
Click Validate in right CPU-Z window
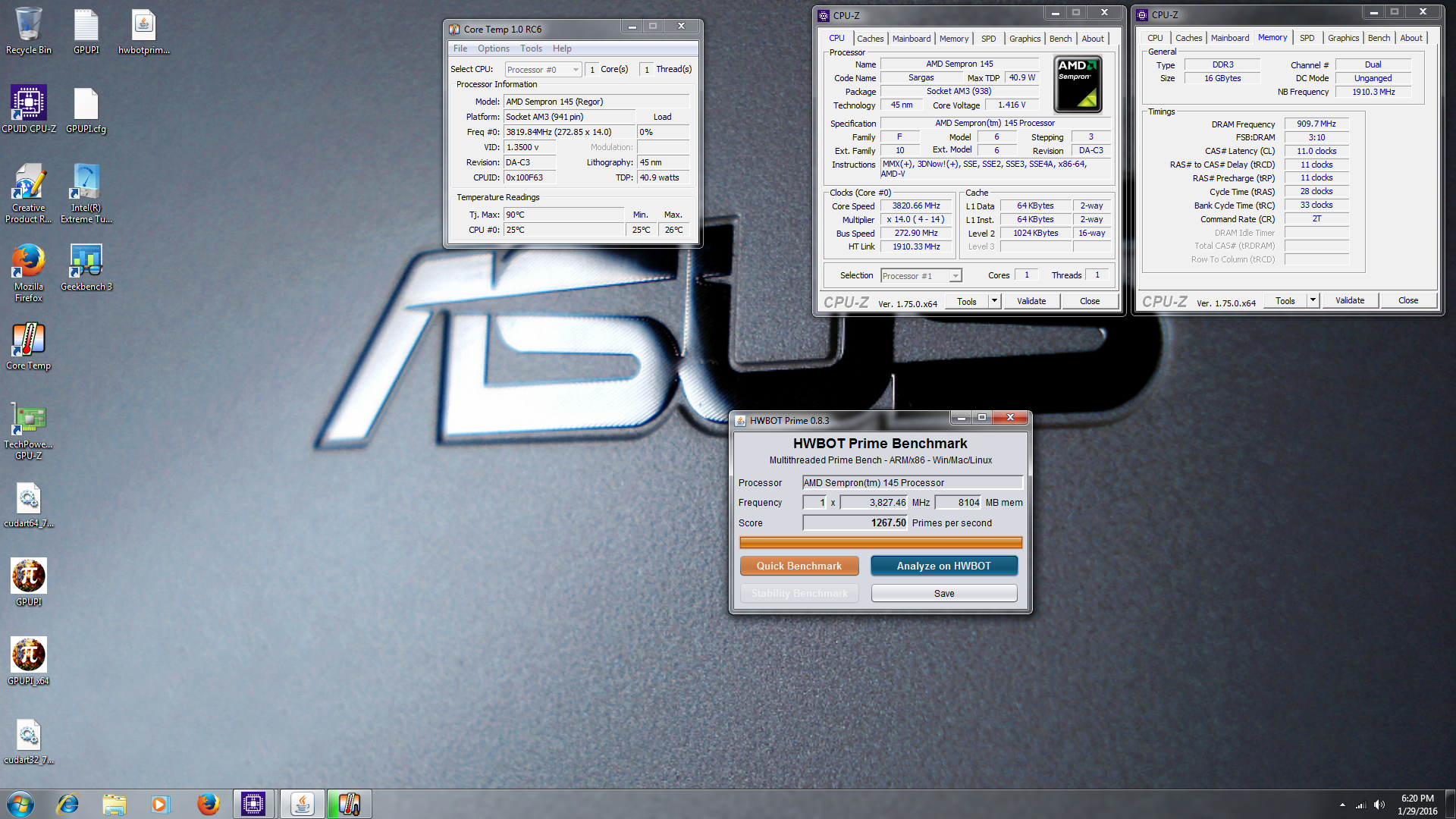click(x=1350, y=300)
